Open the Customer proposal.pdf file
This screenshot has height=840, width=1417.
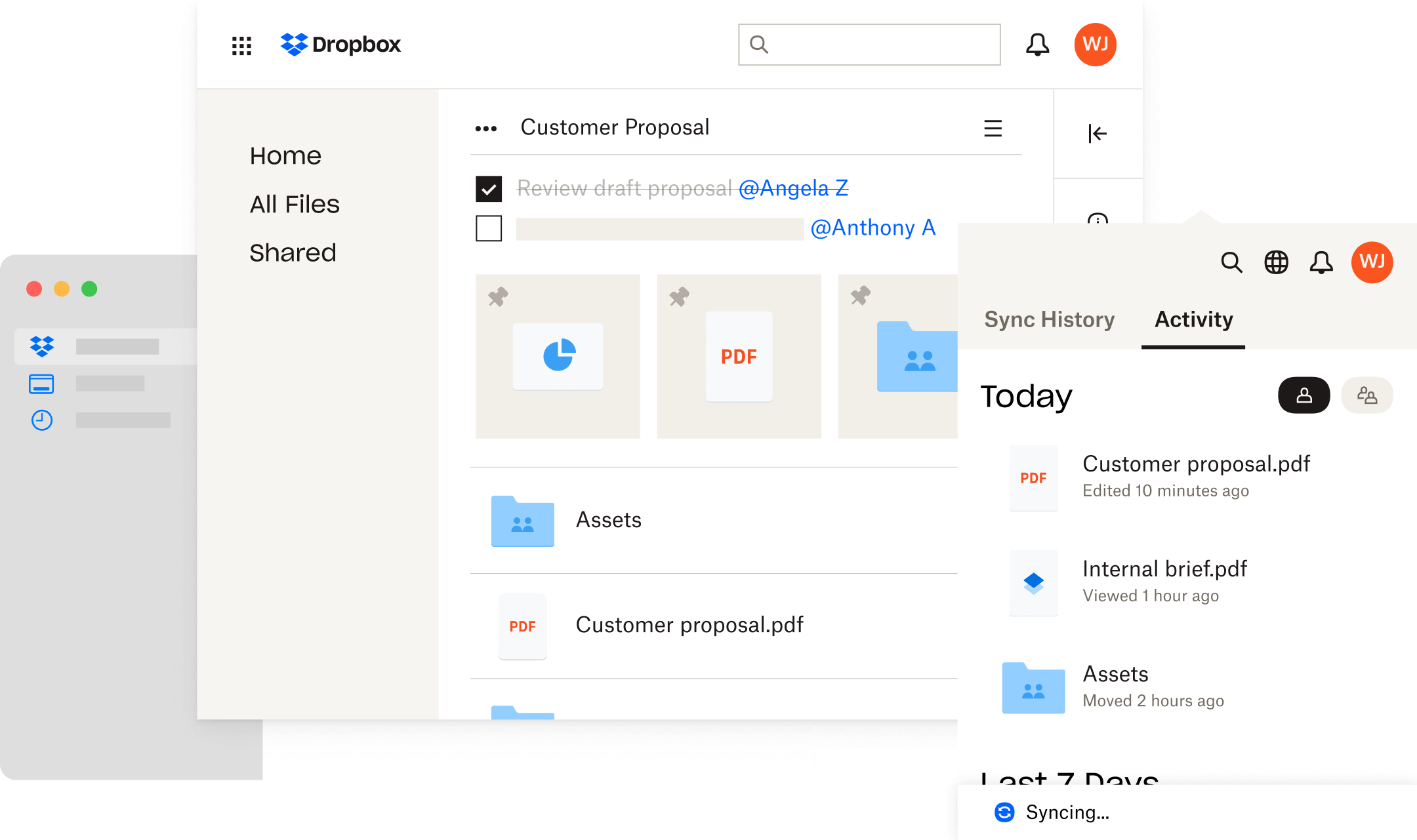pyautogui.click(x=690, y=623)
